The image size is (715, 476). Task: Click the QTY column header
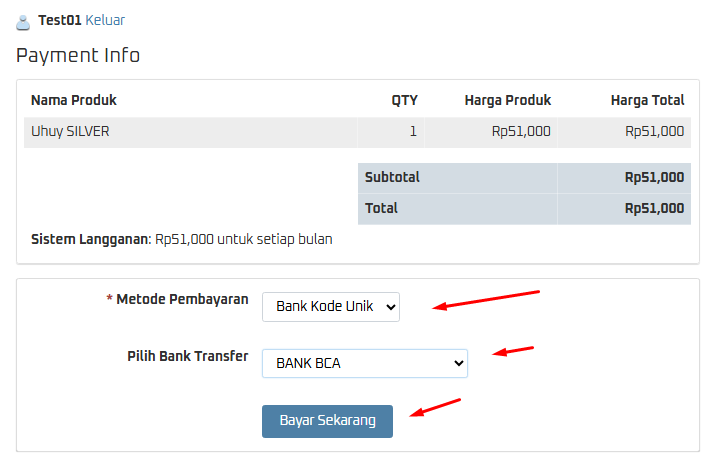[404, 100]
